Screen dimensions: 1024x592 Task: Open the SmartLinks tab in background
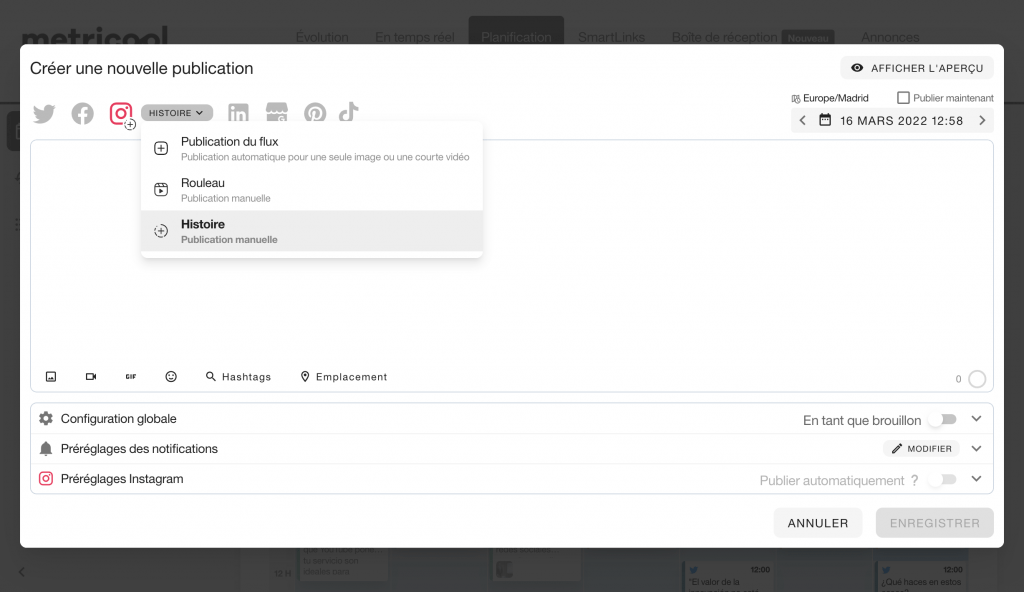(611, 37)
